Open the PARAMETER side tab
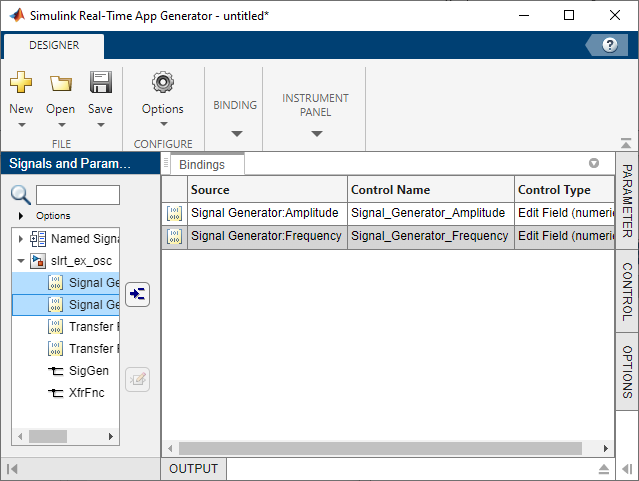The image size is (639, 481). coord(627,200)
